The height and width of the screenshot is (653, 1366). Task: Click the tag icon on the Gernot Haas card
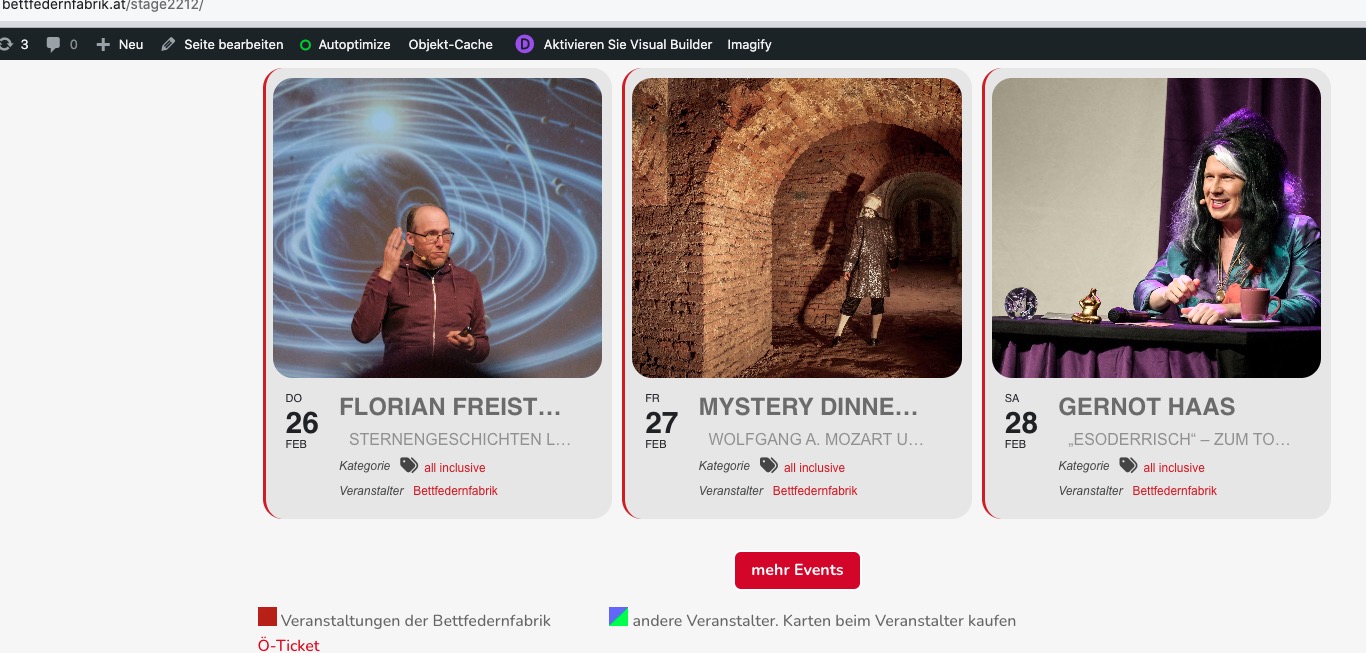tap(1128, 465)
